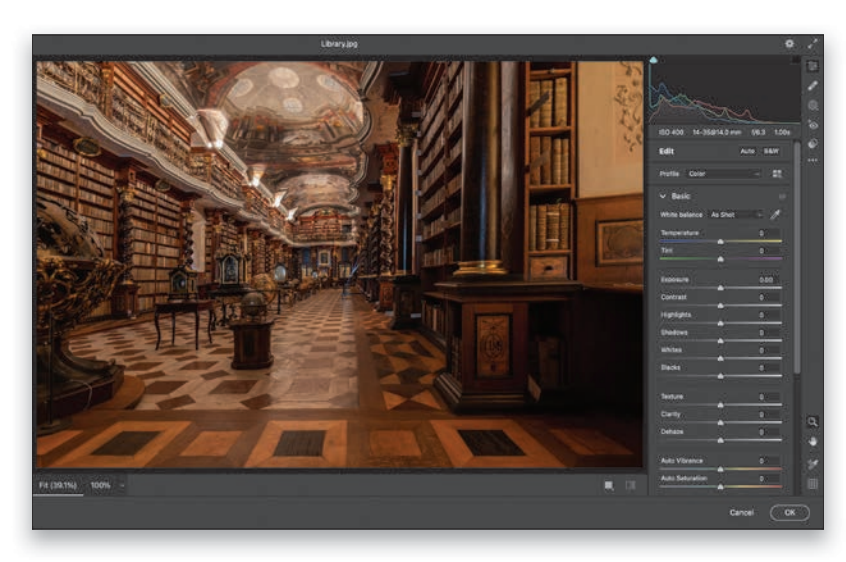The image size is (846, 562).
Task: Select the Zoom magnifier tool
Action: pos(812,422)
